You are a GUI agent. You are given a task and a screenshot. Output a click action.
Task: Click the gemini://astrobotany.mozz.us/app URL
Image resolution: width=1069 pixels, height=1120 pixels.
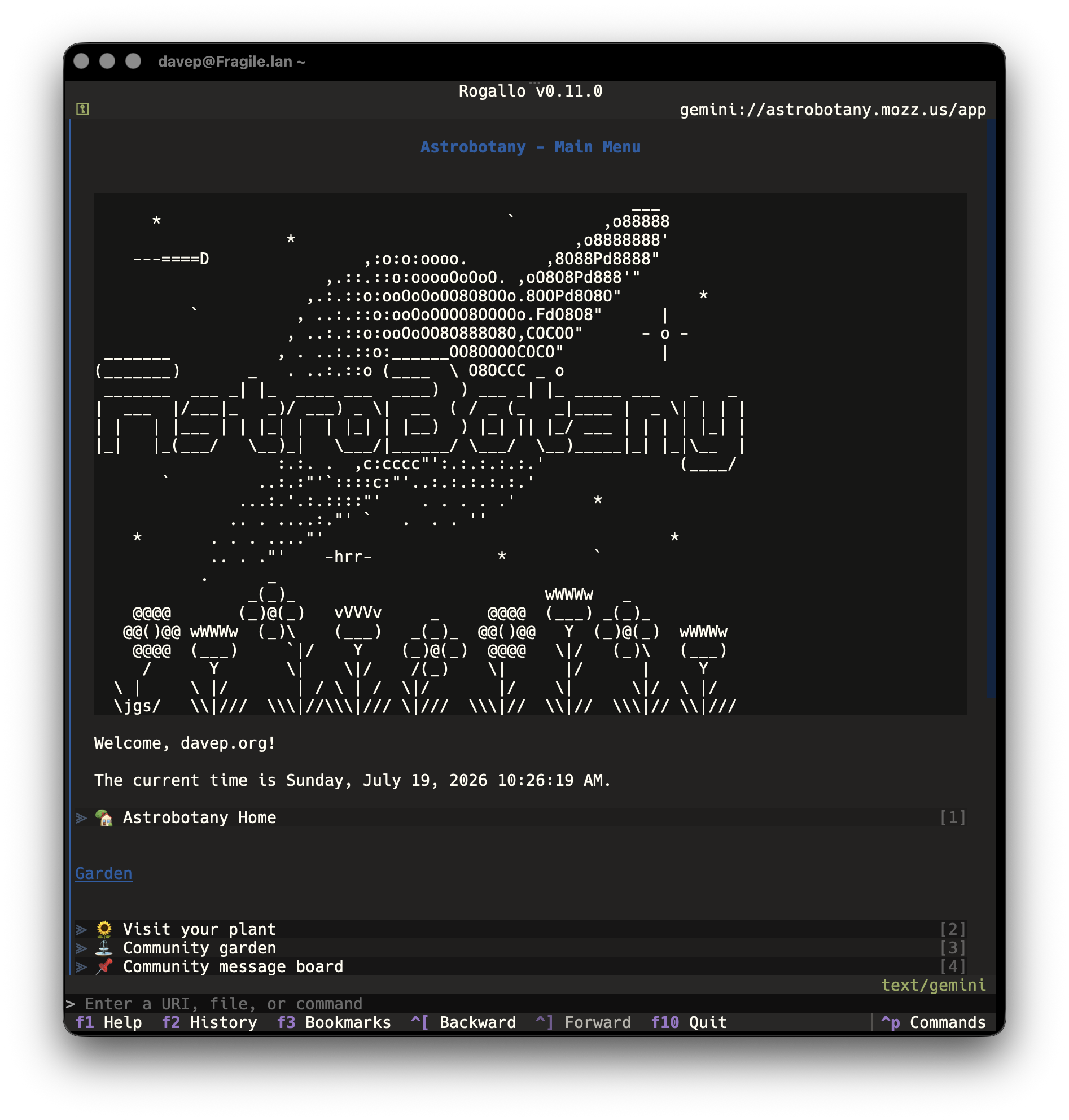tap(833, 110)
